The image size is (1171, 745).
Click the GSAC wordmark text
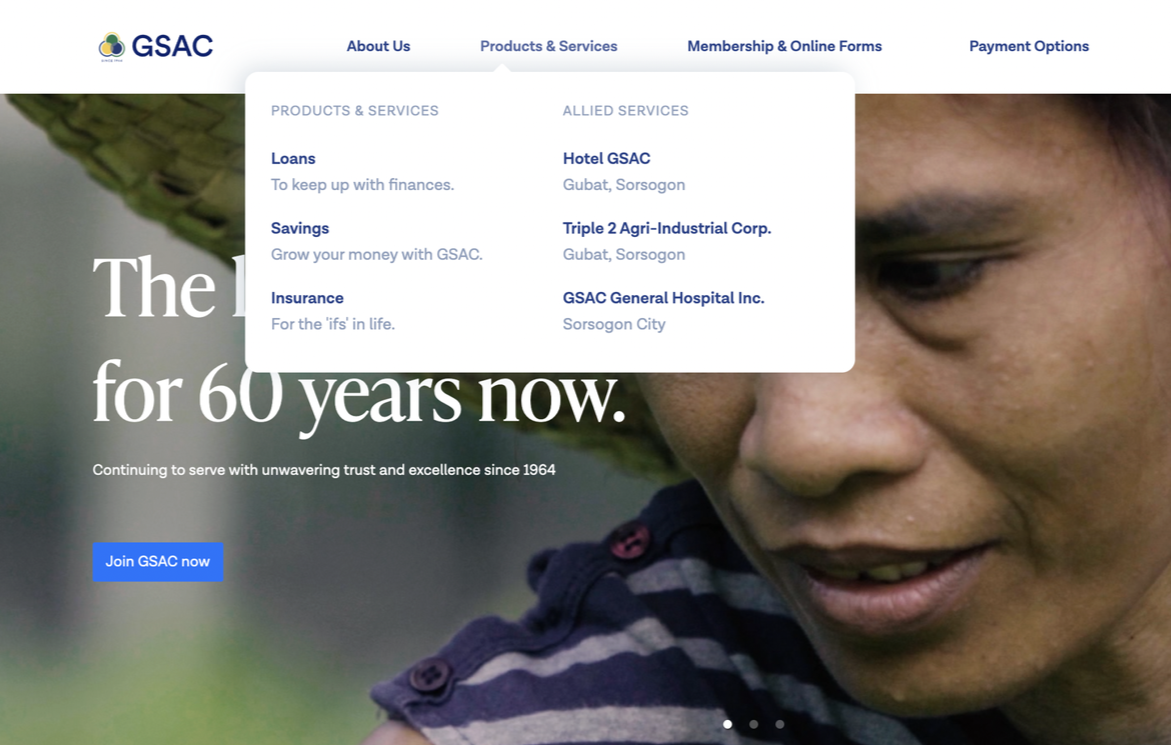[x=173, y=46]
